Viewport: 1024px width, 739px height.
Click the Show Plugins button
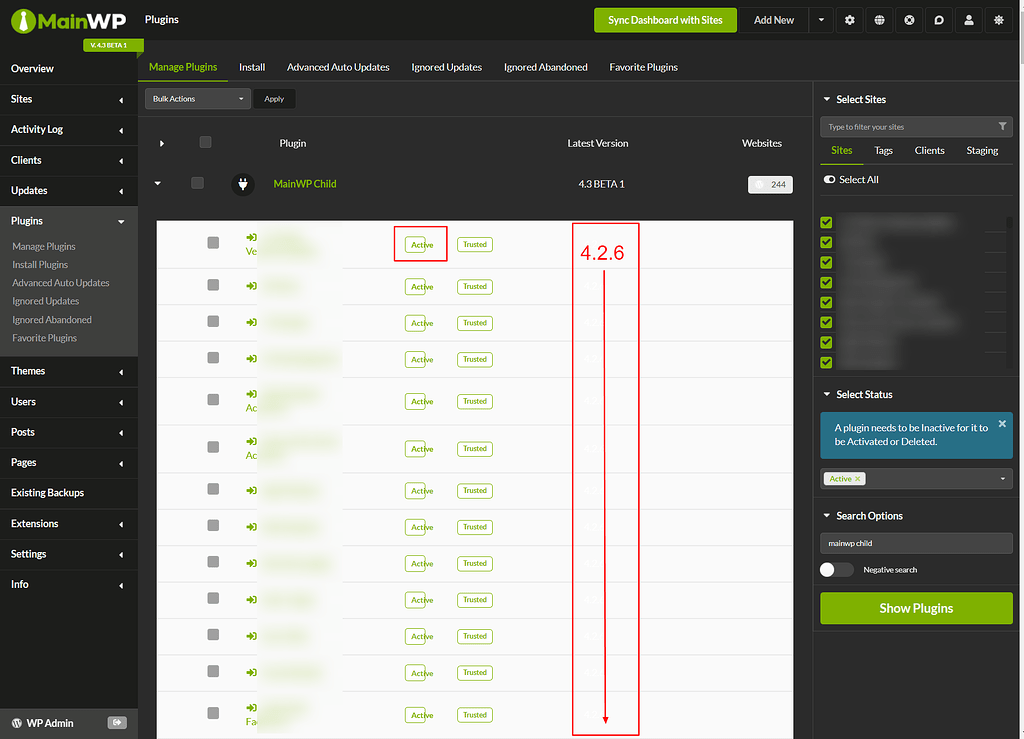click(x=915, y=608)
